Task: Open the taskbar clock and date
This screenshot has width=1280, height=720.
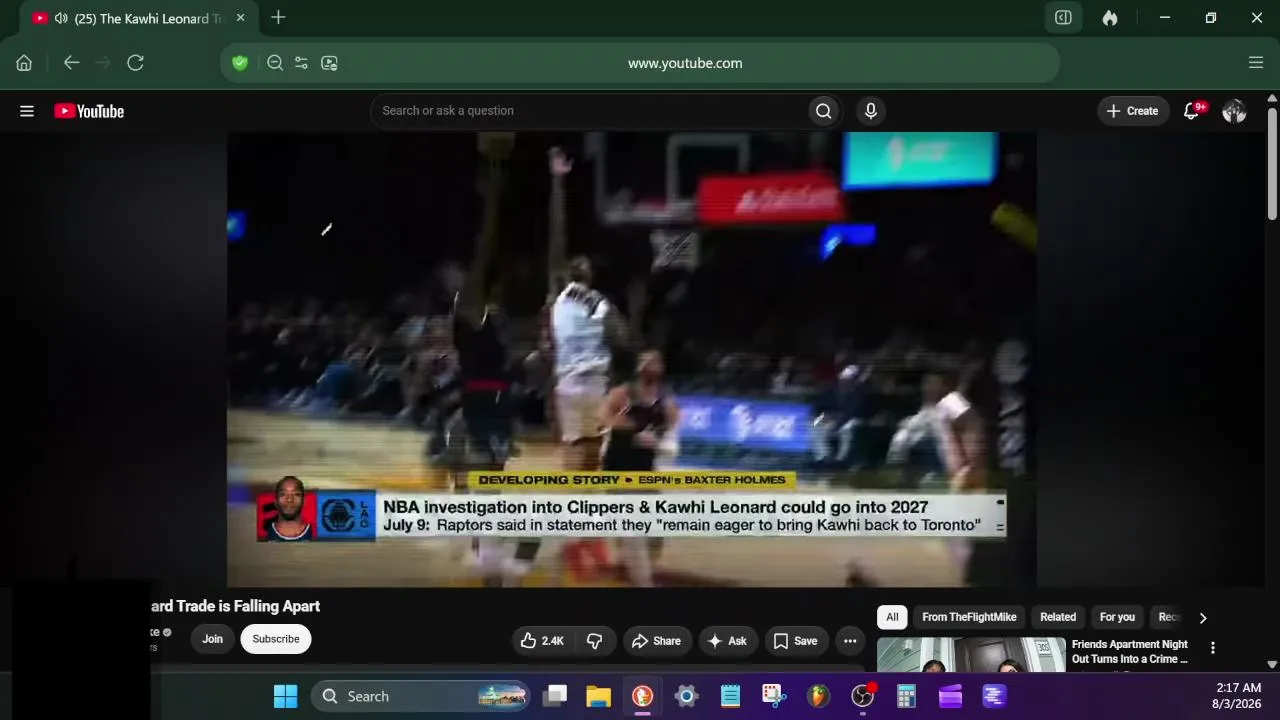Action: tap(1238, 696)
